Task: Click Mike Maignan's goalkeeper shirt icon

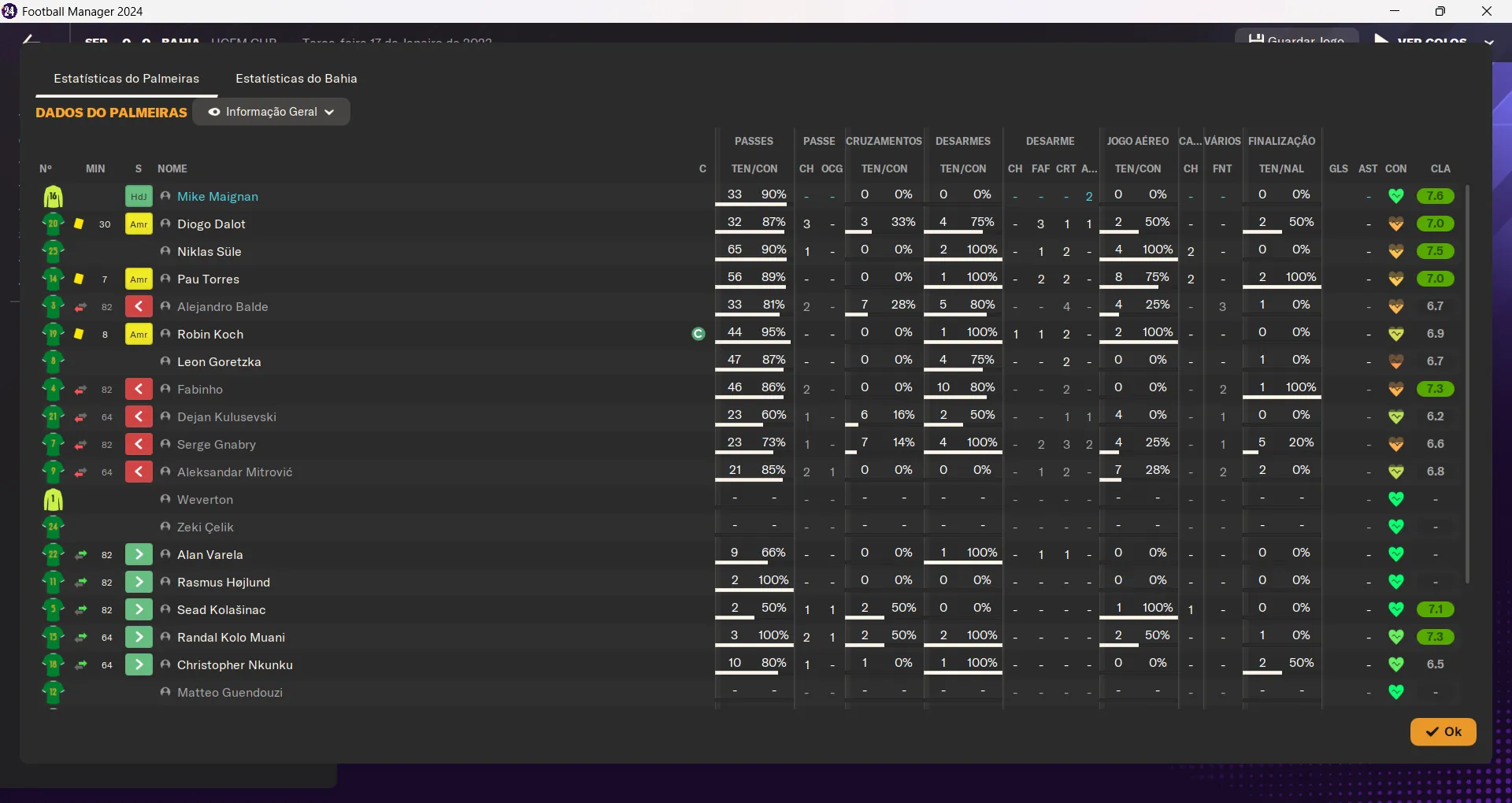Action: (53, 196)
